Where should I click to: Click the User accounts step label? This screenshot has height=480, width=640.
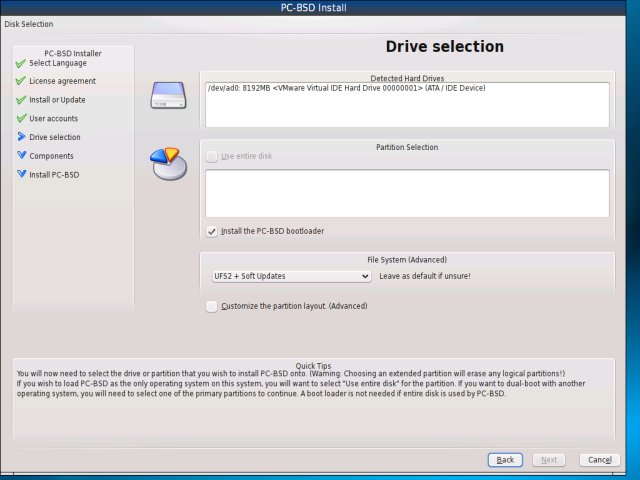pos(53,118)
